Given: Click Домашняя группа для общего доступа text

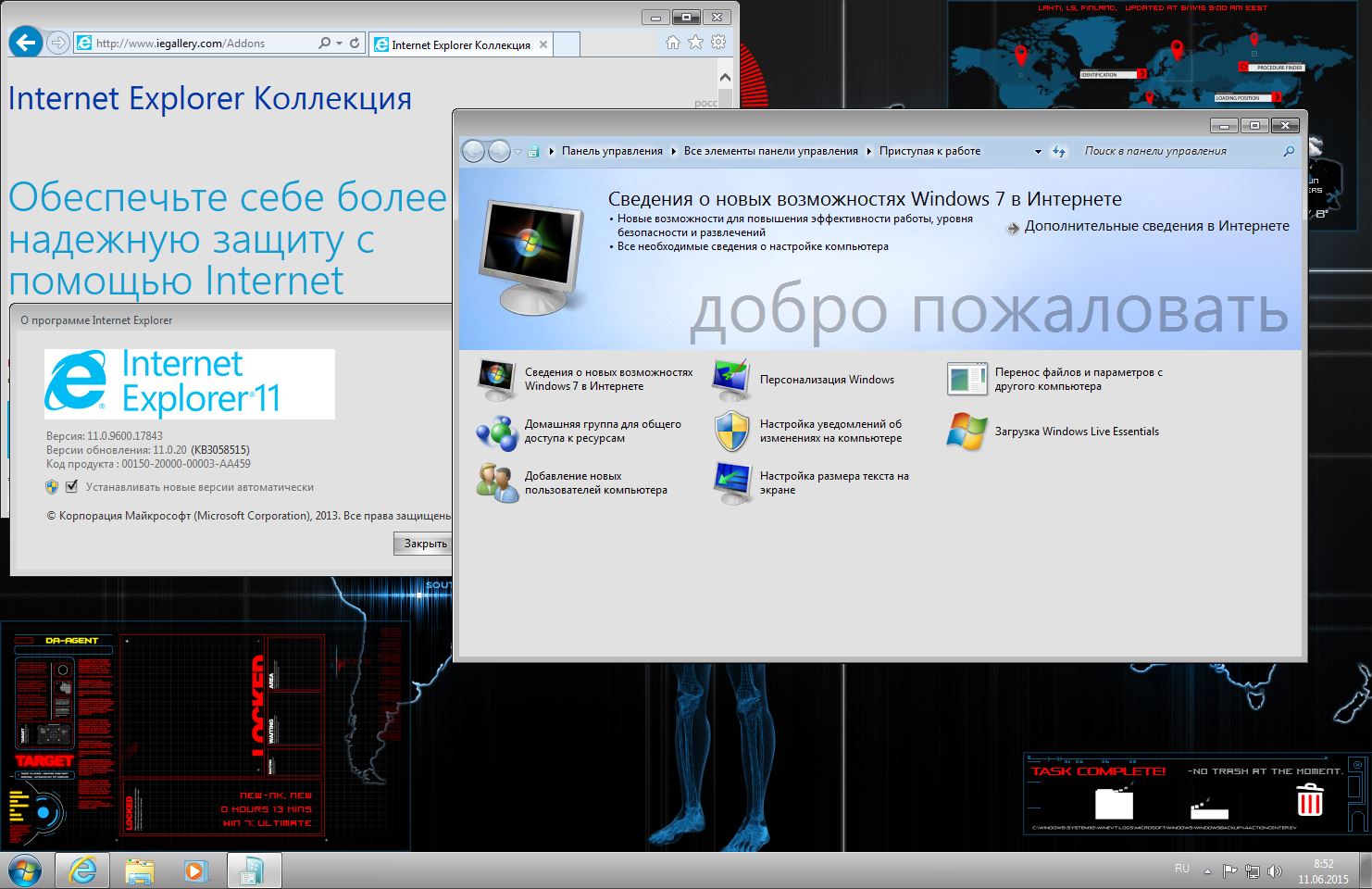Looking at the screenshot, I should (x=603, y=432).
